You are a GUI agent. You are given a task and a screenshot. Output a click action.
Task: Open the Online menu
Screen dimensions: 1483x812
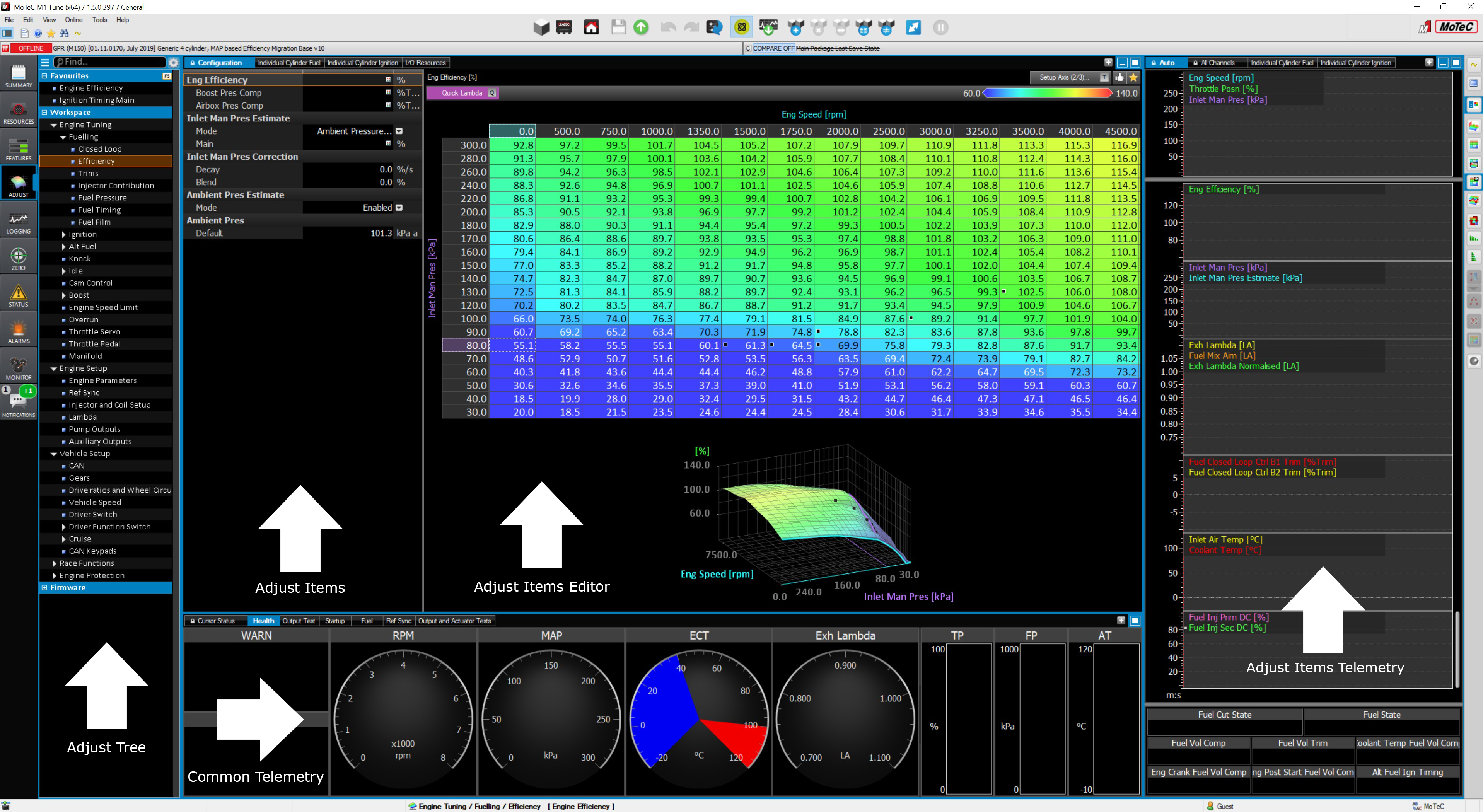[x=73, y=20]
